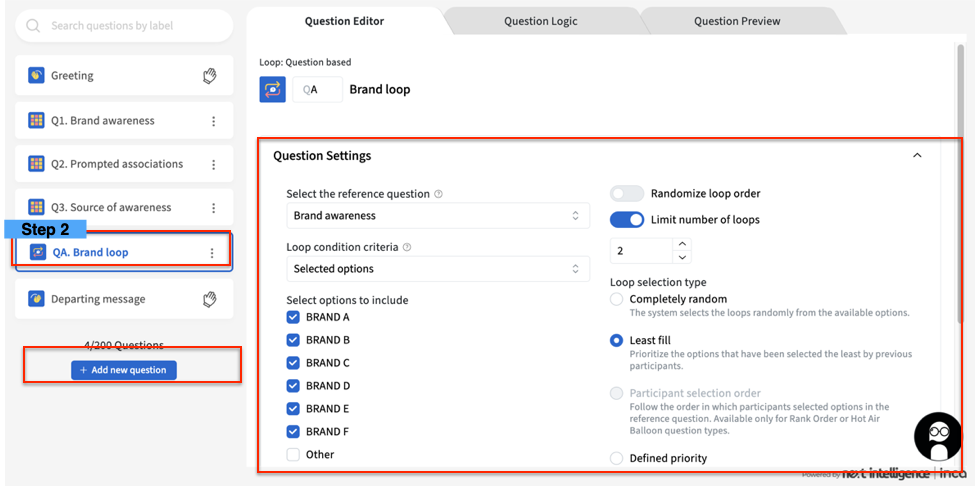Click the kebab menu on QA. Brand loop
This screenshot has height=486, width=975.
coord(211,253)
